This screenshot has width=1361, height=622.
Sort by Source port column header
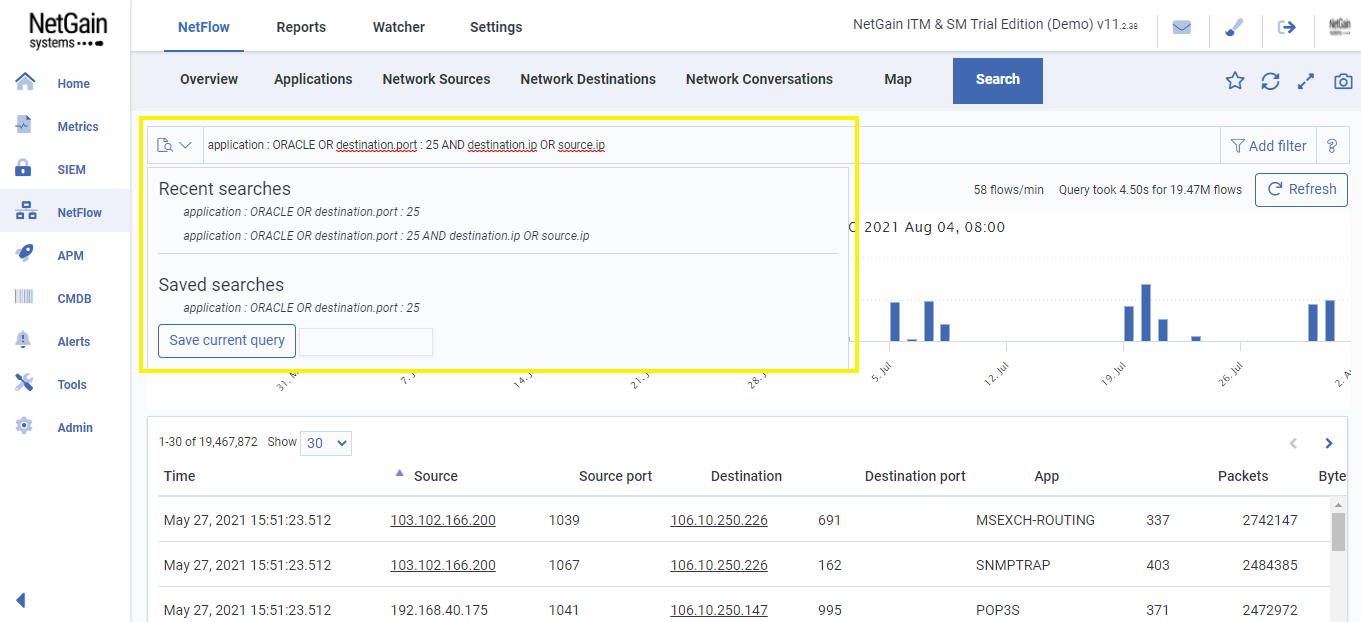(x=615, y=476)
